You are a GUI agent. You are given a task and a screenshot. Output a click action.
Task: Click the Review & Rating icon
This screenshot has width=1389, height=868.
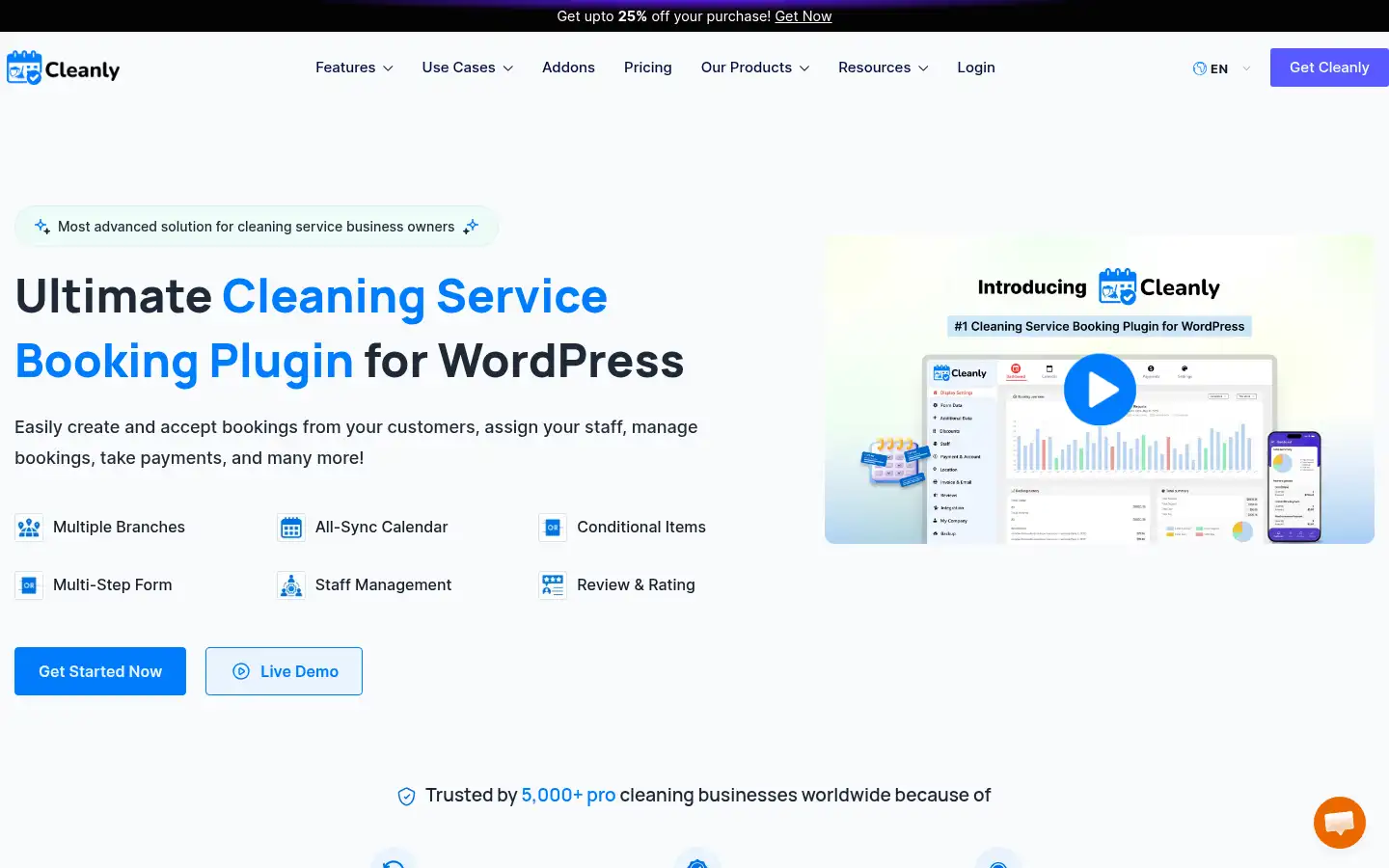(553, 585)
